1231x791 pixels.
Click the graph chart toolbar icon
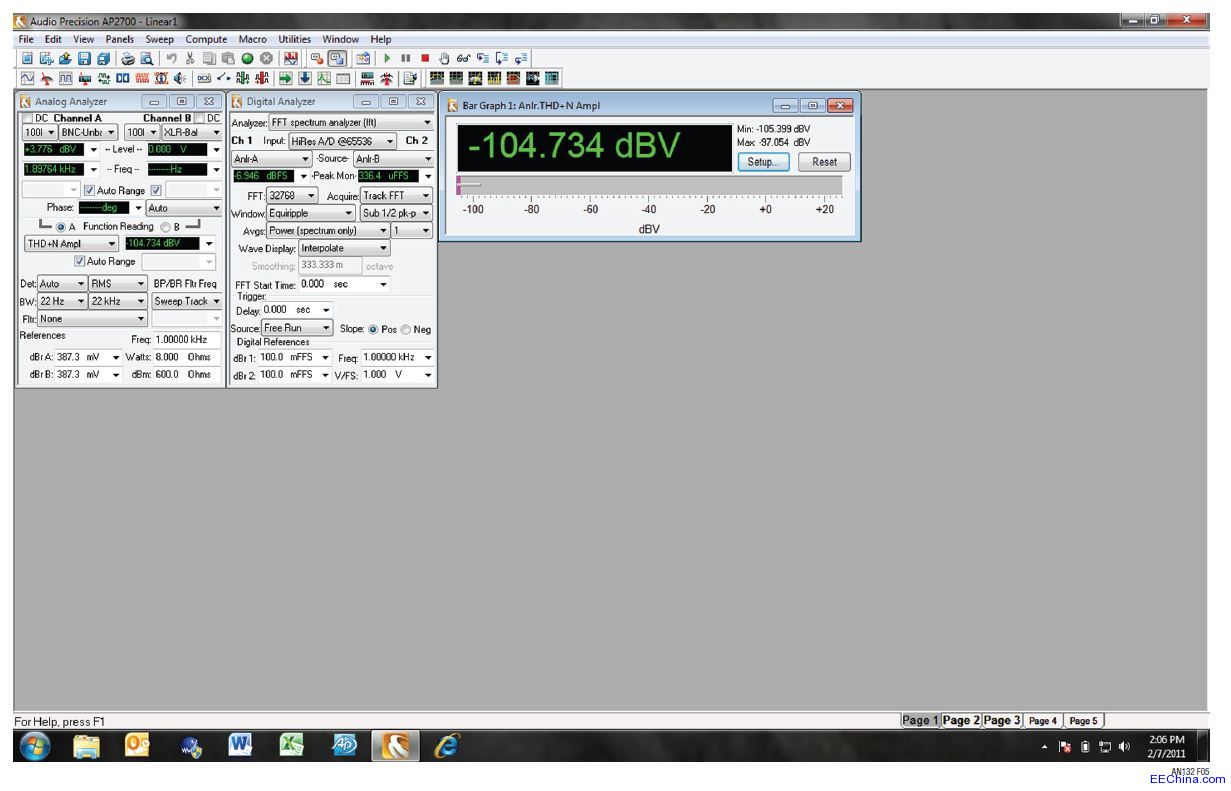pyautogui.click(x=324, y=78)
